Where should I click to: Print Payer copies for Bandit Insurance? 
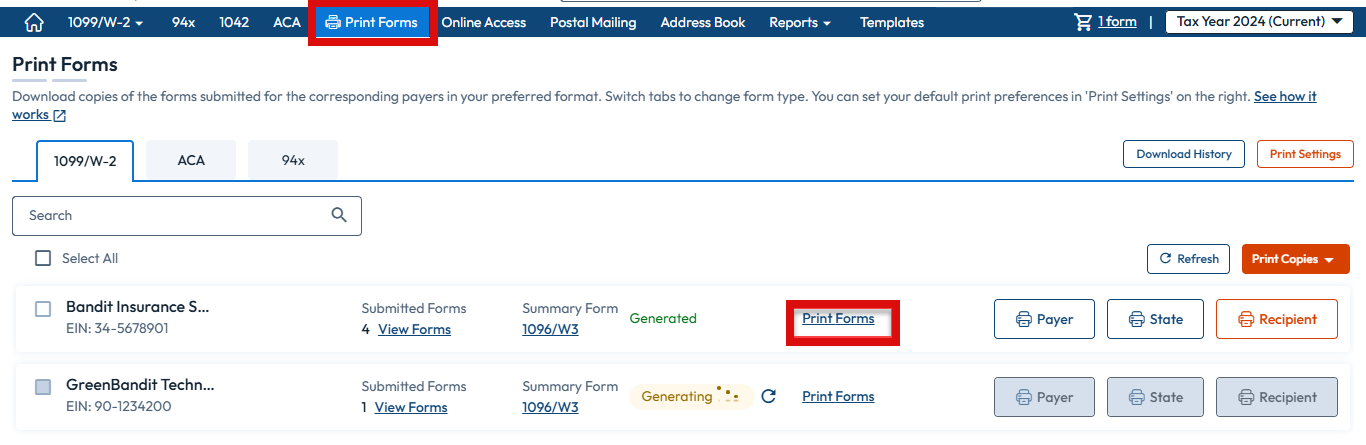pyautogui.click(x=1044, y=319)
